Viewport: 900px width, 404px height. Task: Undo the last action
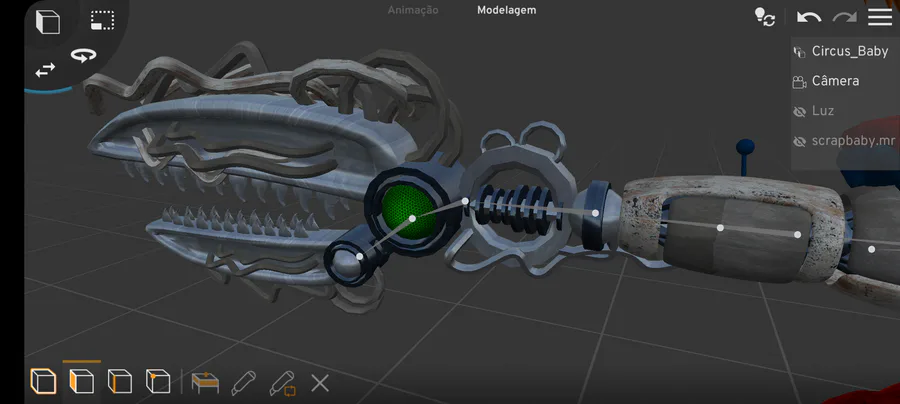(x=809, y=17)
